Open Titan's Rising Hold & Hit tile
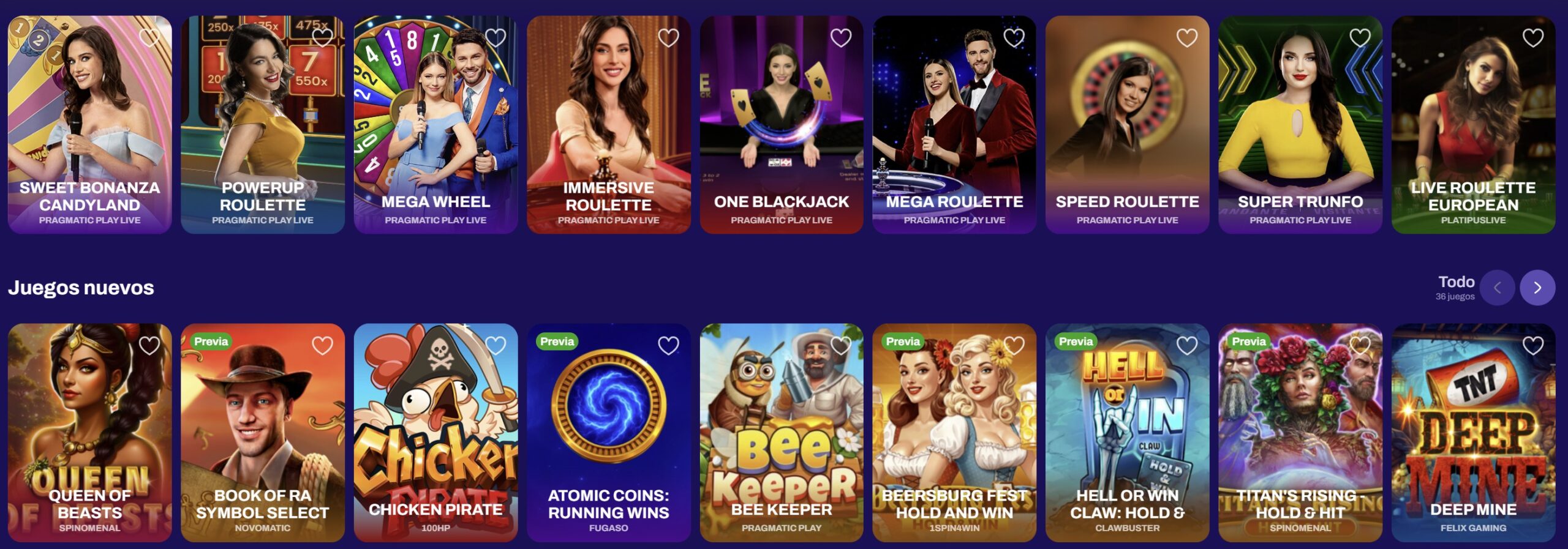 [x=1300, y=433]
